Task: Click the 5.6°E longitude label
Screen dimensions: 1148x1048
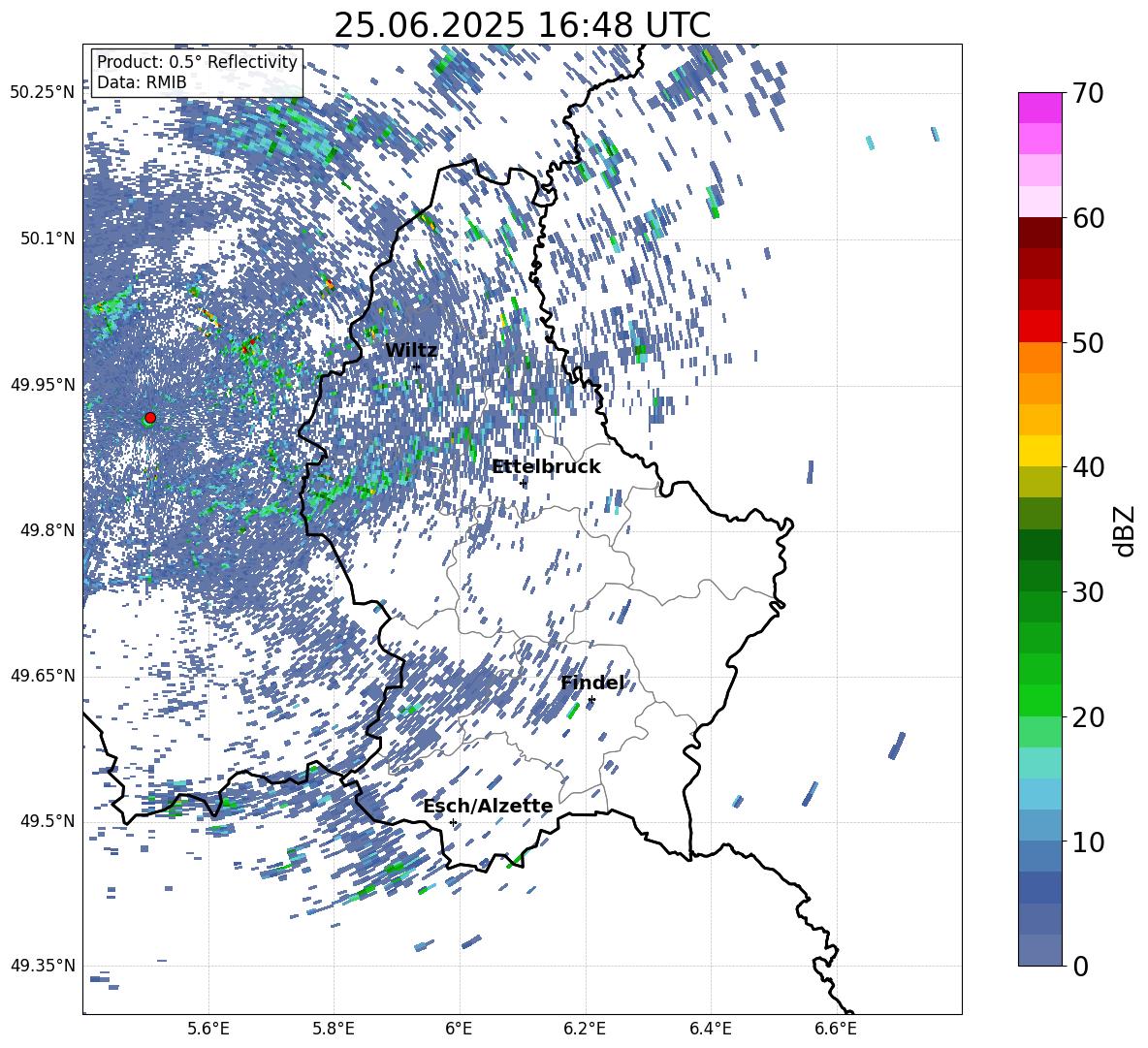Action: pos(208,1029)
